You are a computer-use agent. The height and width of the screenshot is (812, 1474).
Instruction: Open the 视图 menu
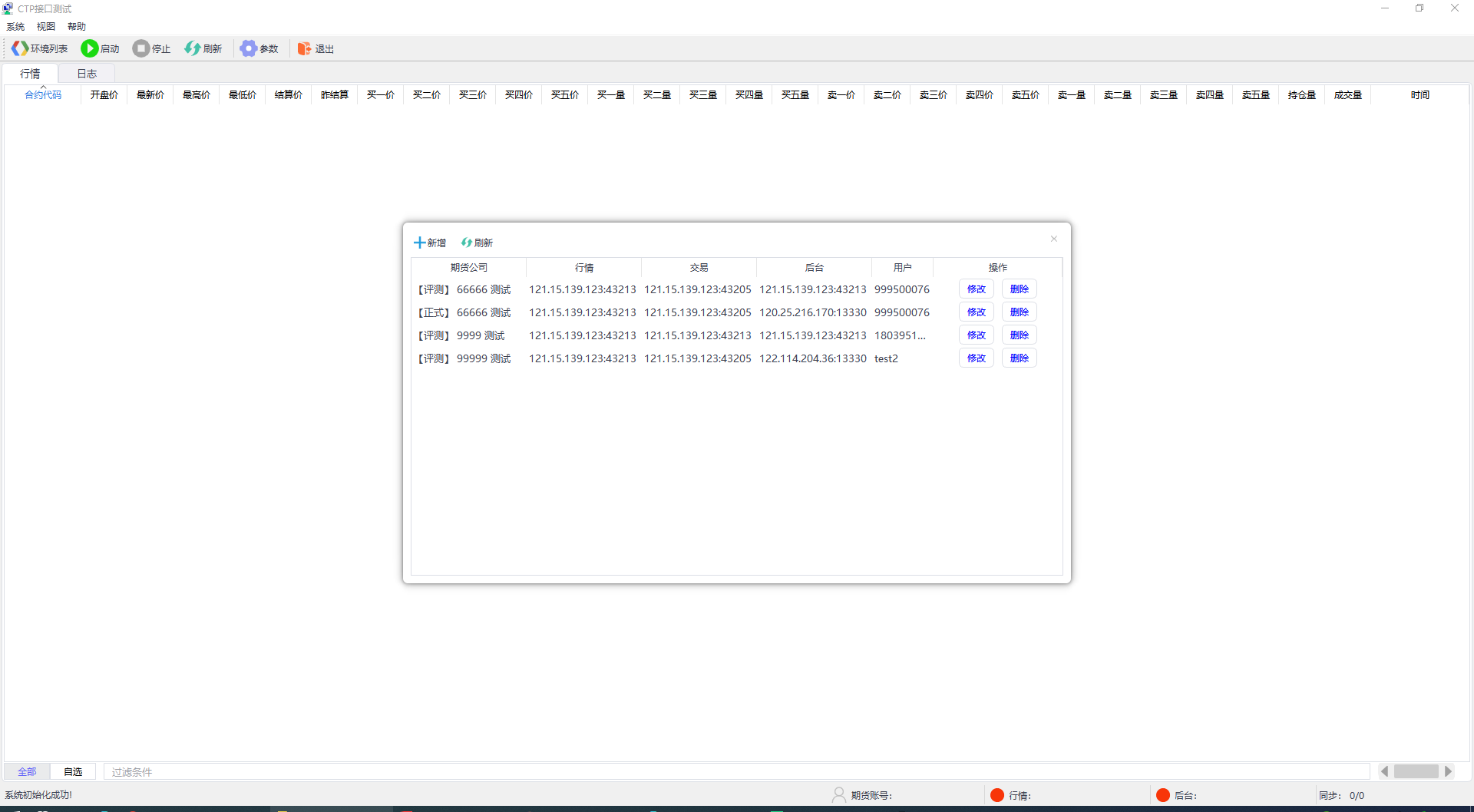[x=46, y=26]
